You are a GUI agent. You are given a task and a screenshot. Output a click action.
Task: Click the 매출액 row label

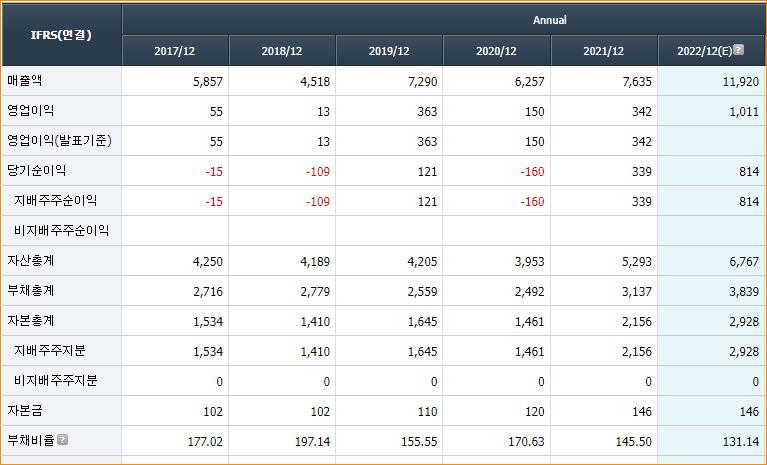pyautogui.click(x=24, y=80)
